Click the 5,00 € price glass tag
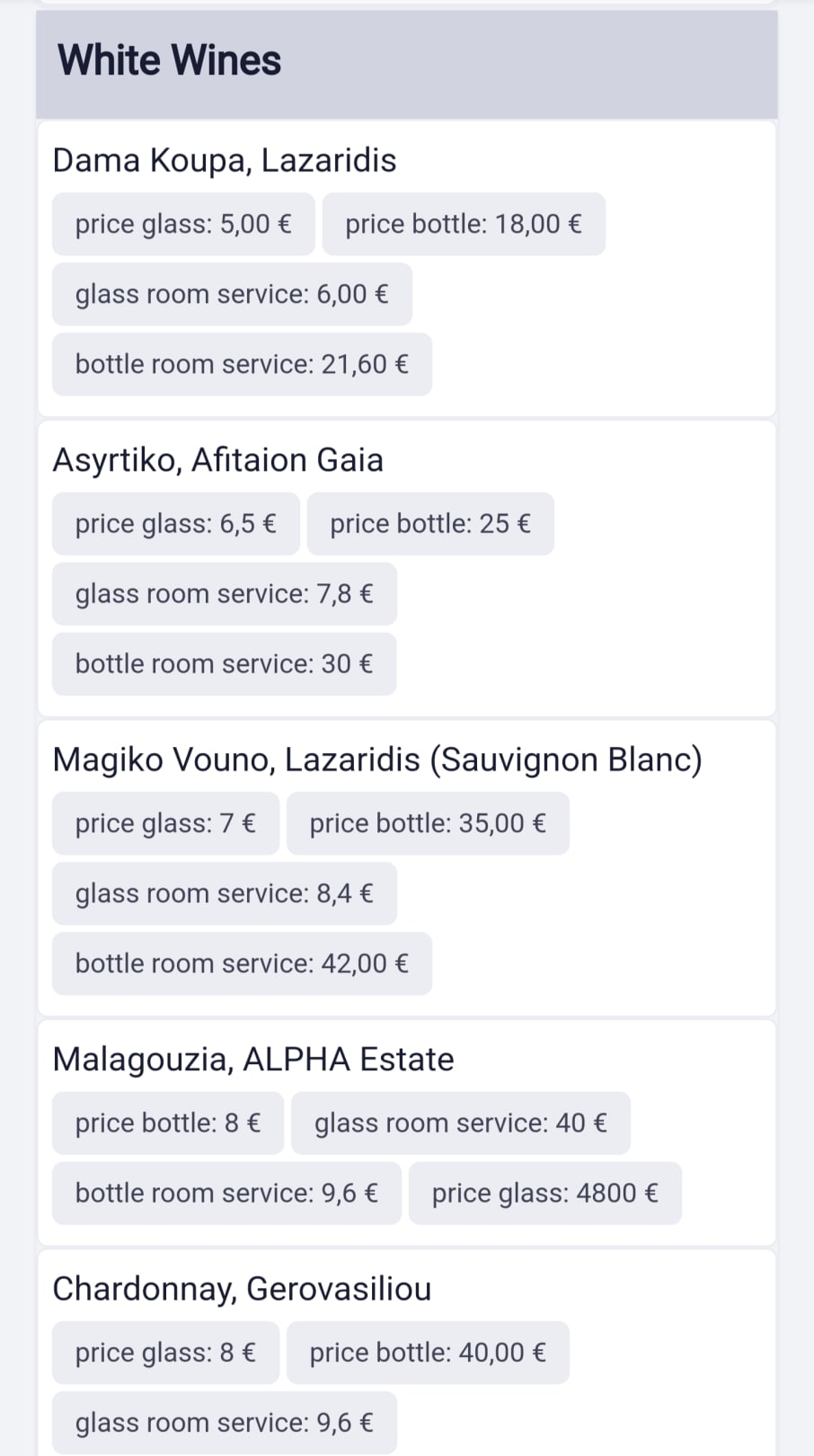 point(183,224)
